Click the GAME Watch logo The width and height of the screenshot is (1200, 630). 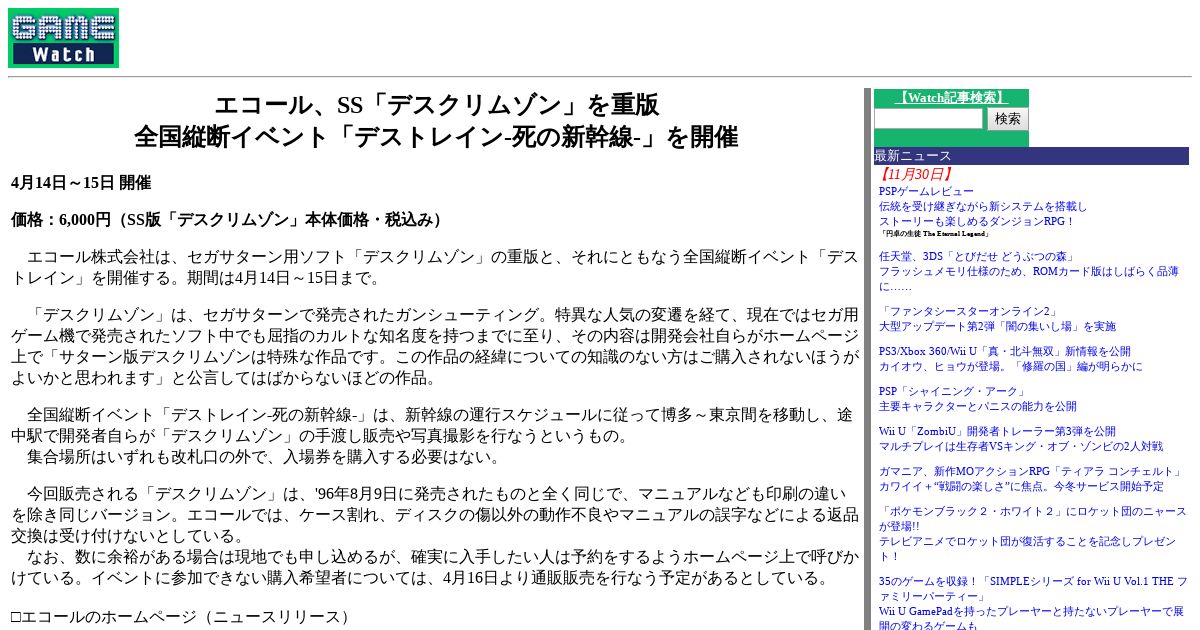pos(63,38)
